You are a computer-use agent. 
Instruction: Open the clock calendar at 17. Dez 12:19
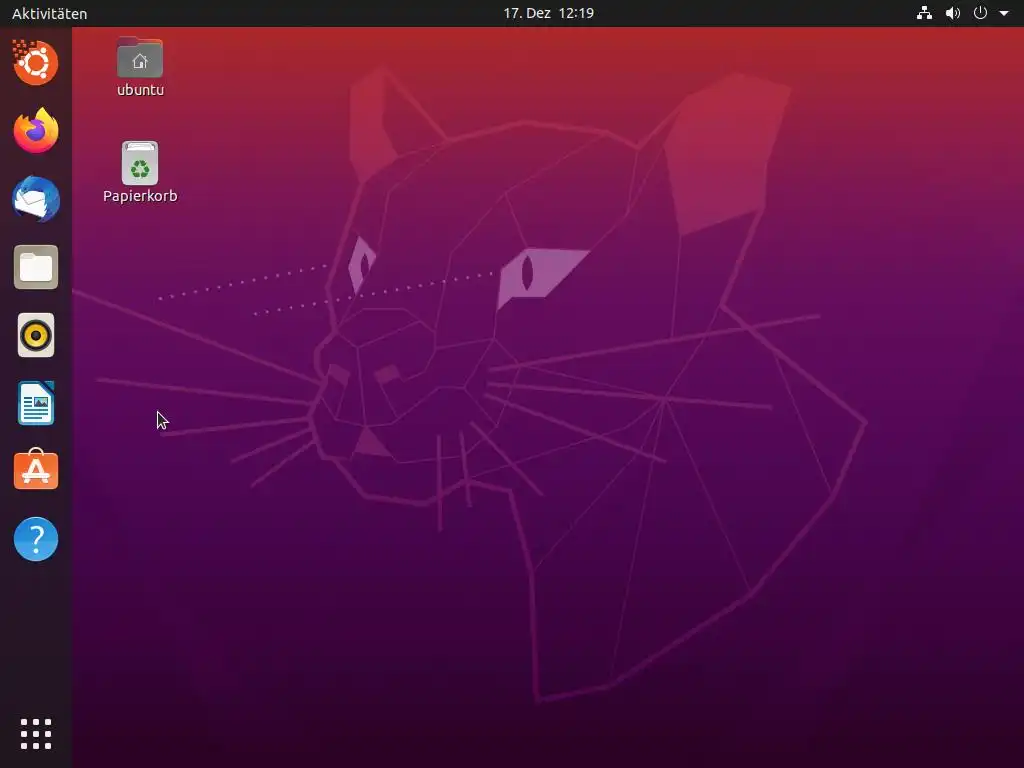coord(549,13)
